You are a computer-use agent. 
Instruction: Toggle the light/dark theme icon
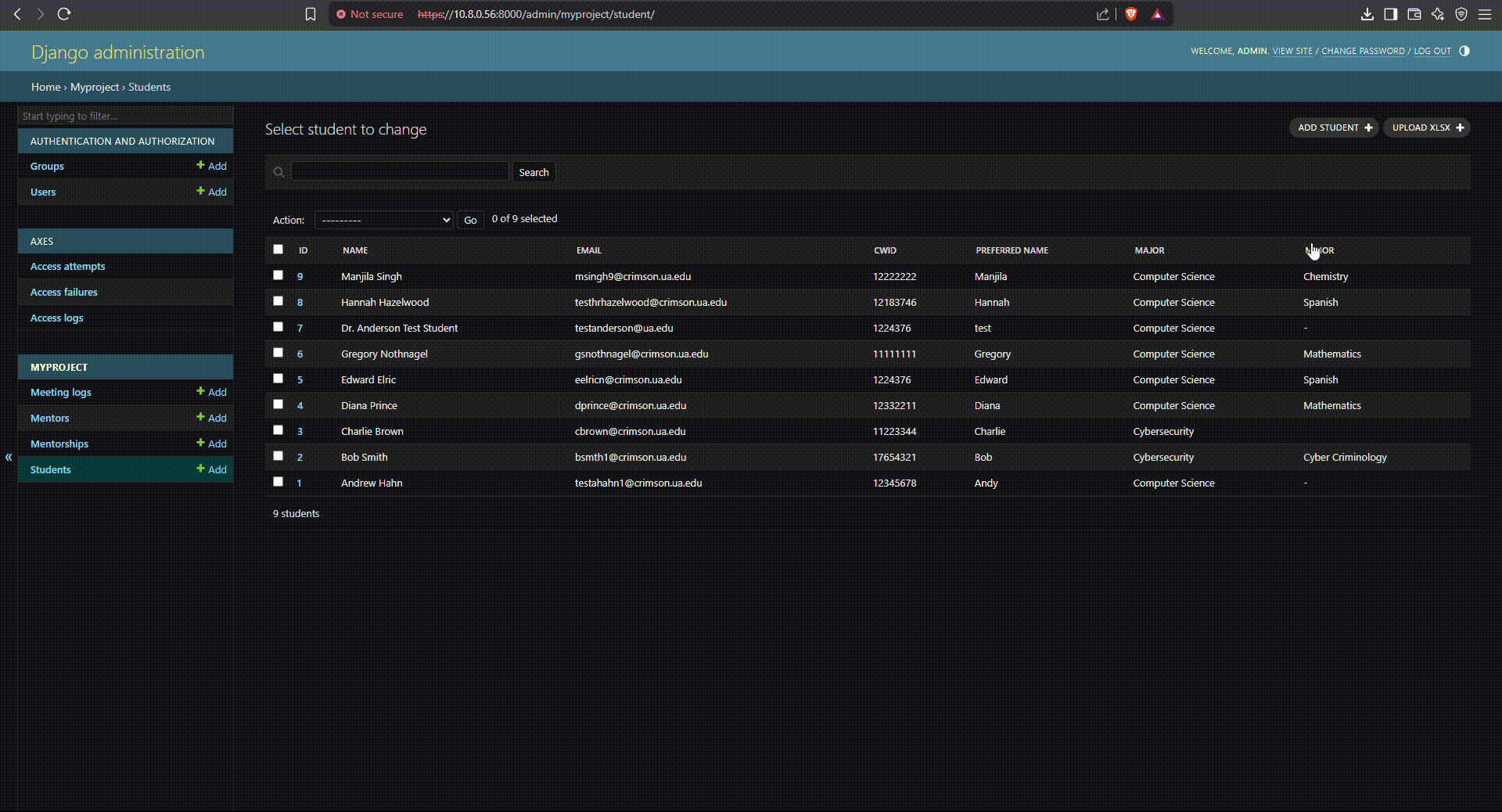tap(1464, 51)
